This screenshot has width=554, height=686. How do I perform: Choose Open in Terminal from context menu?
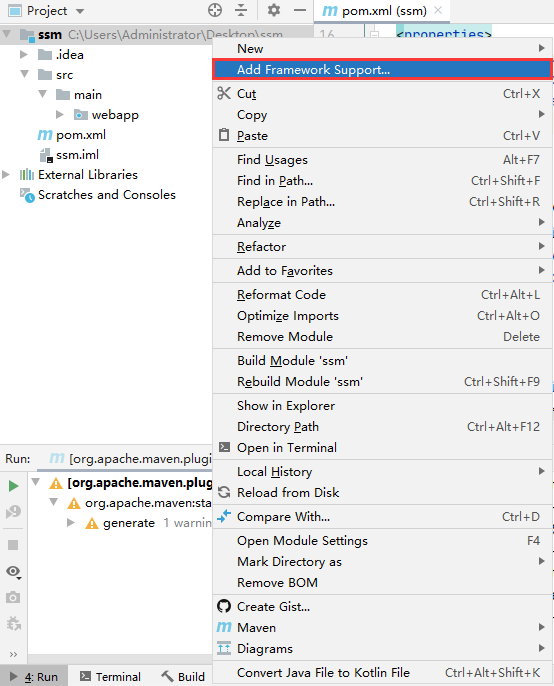pyautogui.click(x=382, y=448)
